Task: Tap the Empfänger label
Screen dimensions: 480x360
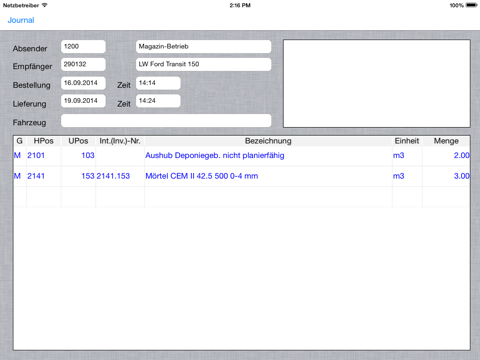Action: [32, 66]
